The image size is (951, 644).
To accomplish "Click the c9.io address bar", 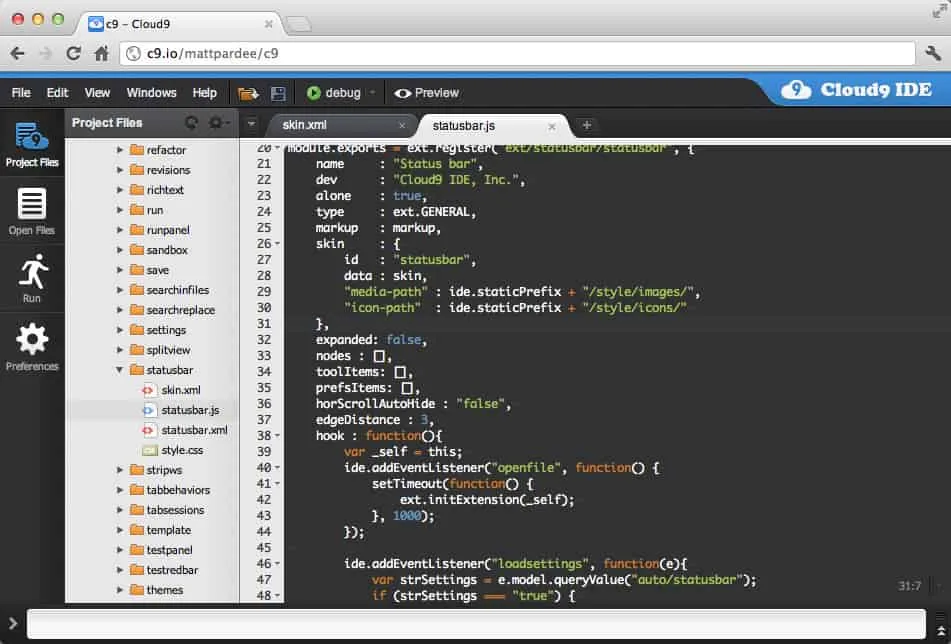I will click(517, 53).
